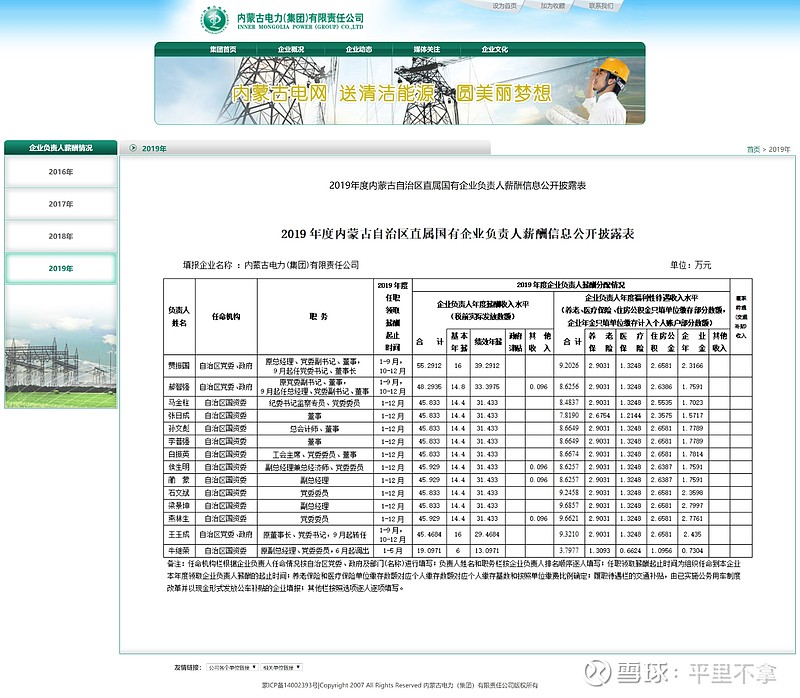Open the 企业文化 navigation menu item
The width and height of the screenshot is (800, 698).
click(494, 49)
